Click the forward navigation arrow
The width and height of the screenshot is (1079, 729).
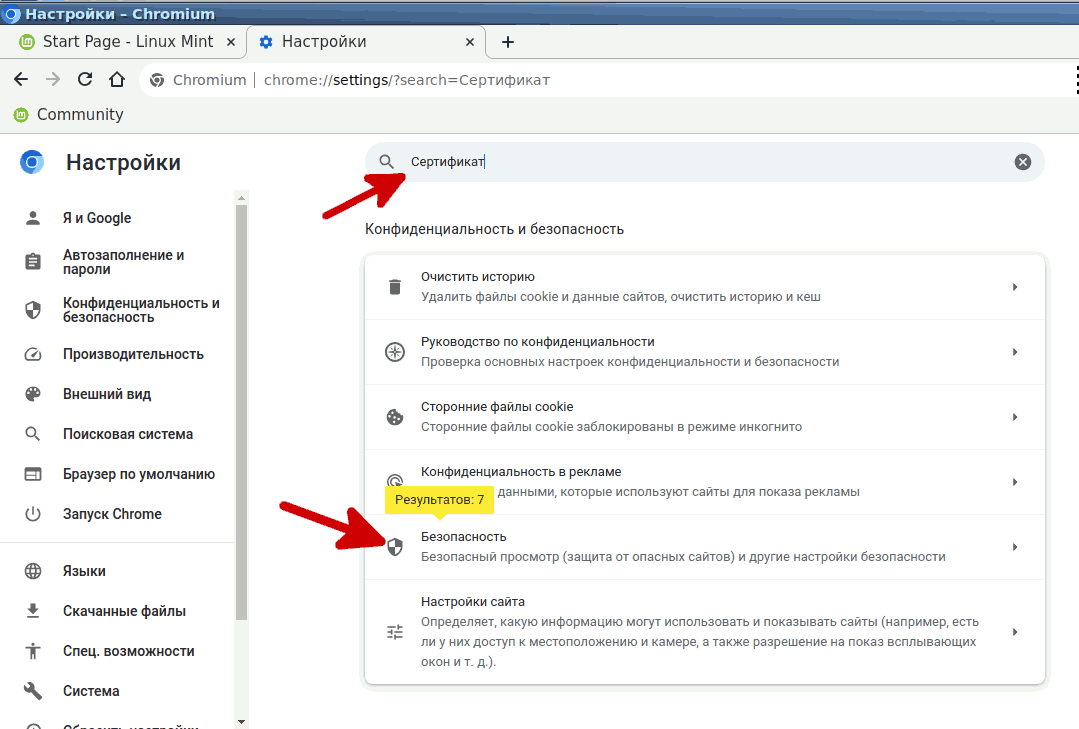point(53,80)
